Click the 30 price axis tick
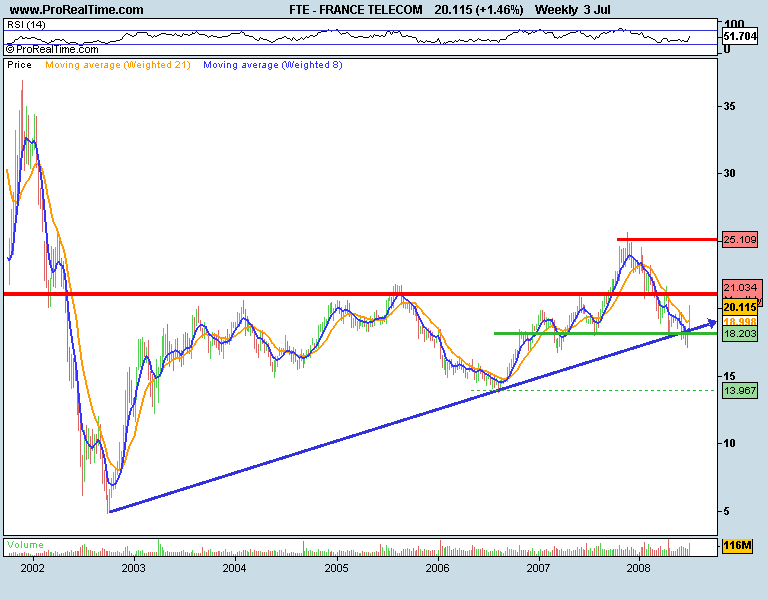 [x=729, y=173]
